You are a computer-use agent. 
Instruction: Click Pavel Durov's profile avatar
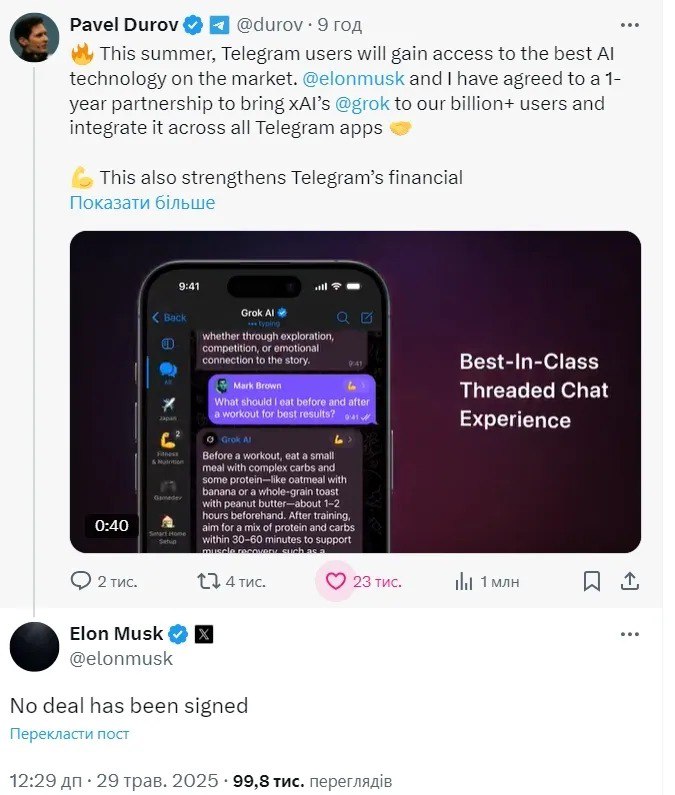point(33,39)
